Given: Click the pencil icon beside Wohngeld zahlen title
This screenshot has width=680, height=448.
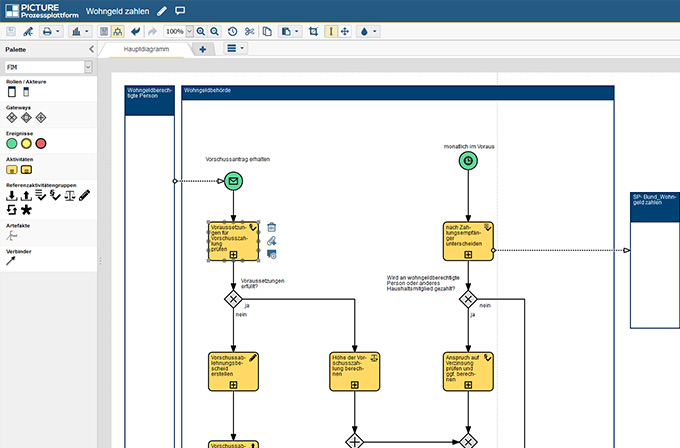Looking at the screenshot, I should click(162, 11).
